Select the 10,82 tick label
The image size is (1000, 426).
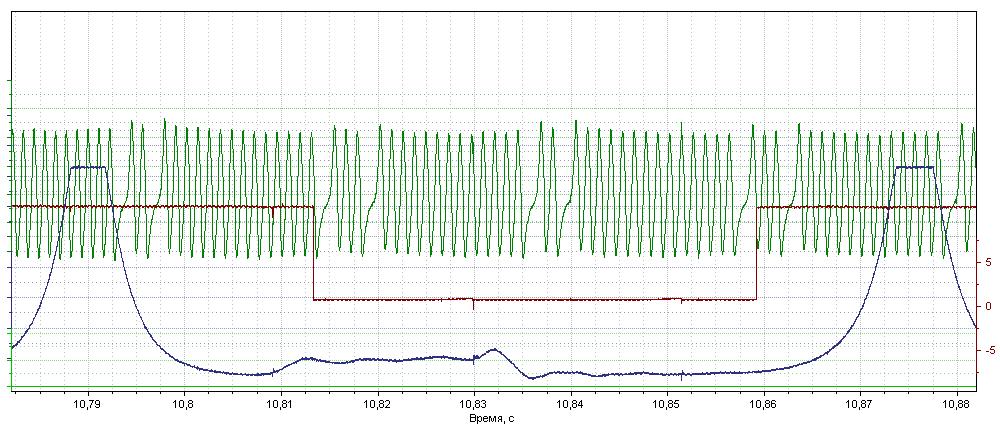click(x=378, y=404)
